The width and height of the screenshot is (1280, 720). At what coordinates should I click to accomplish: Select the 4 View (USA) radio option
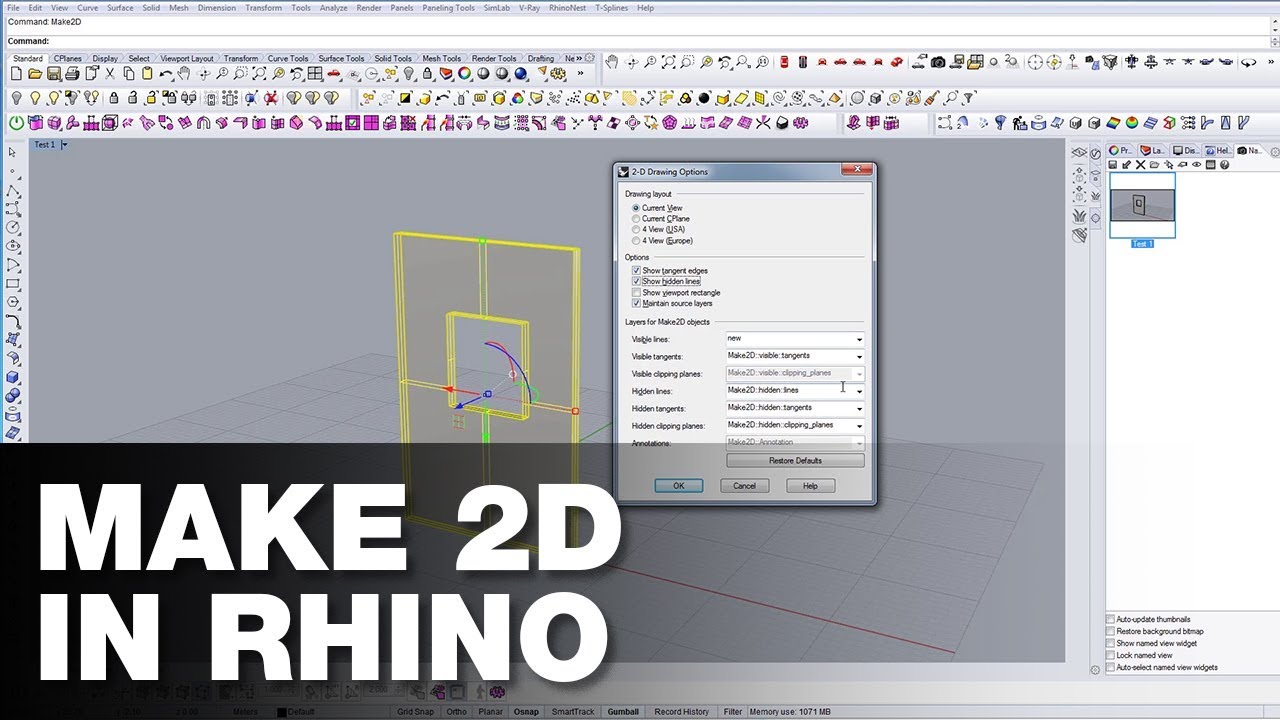[x=636, y=229]
